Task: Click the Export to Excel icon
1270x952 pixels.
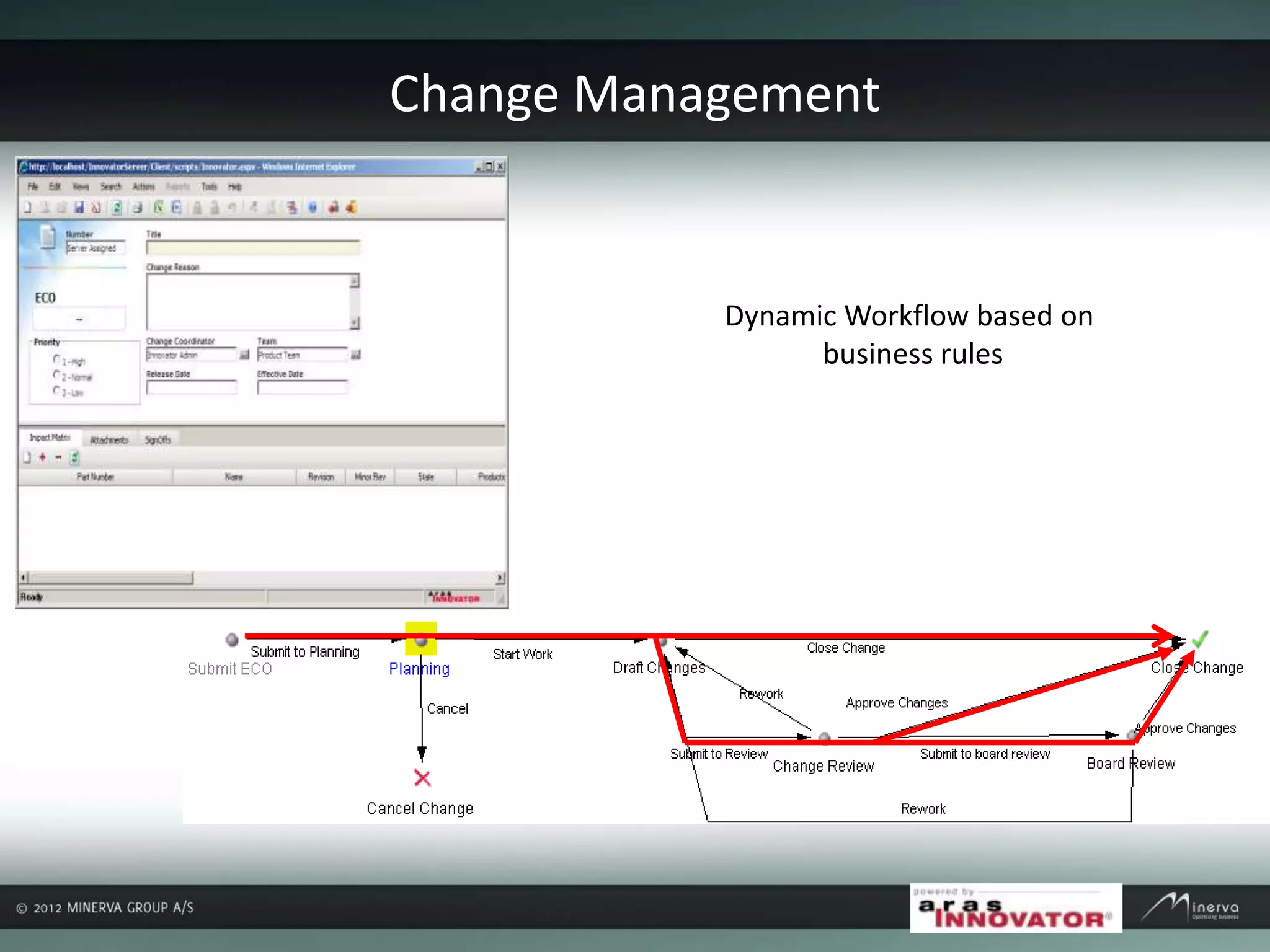Action: (x=158, y=208)
